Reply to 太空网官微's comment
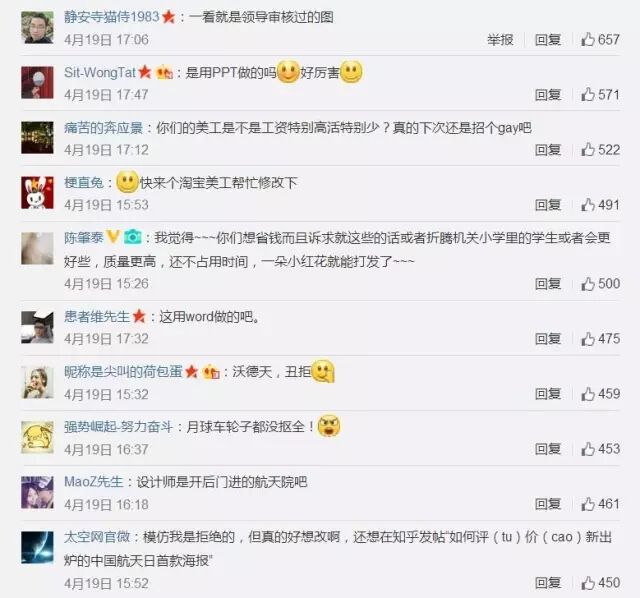Screen dimensions: 640x598 (548, 583)
